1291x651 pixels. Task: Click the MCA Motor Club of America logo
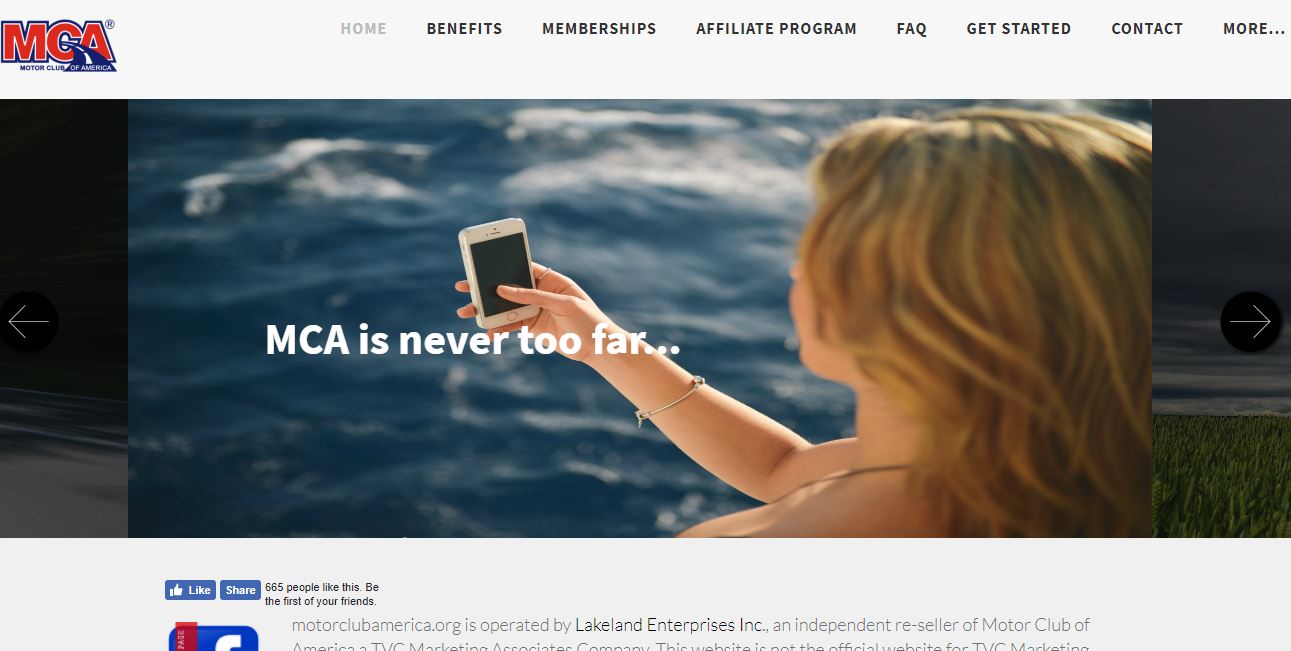pos(59,46)
